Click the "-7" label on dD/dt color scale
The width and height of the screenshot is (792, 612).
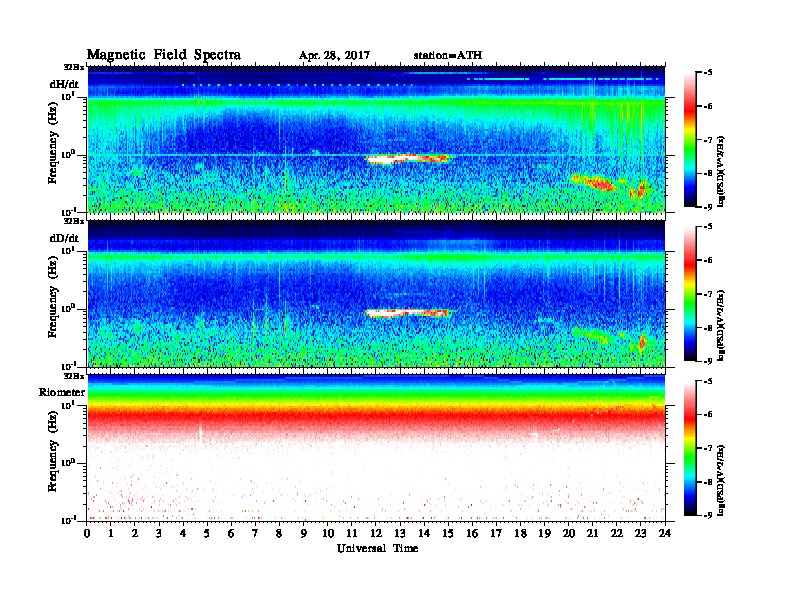708,294
